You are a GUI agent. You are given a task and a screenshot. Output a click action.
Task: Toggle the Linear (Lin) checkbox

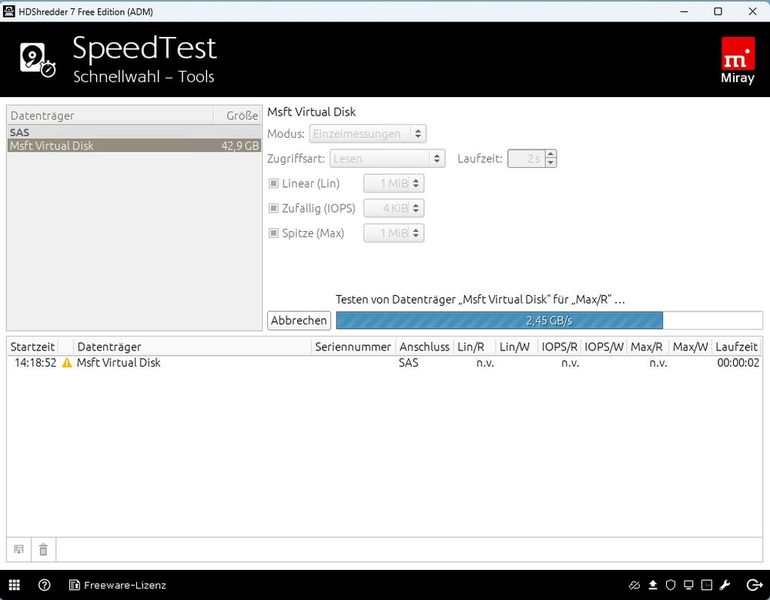274,183
